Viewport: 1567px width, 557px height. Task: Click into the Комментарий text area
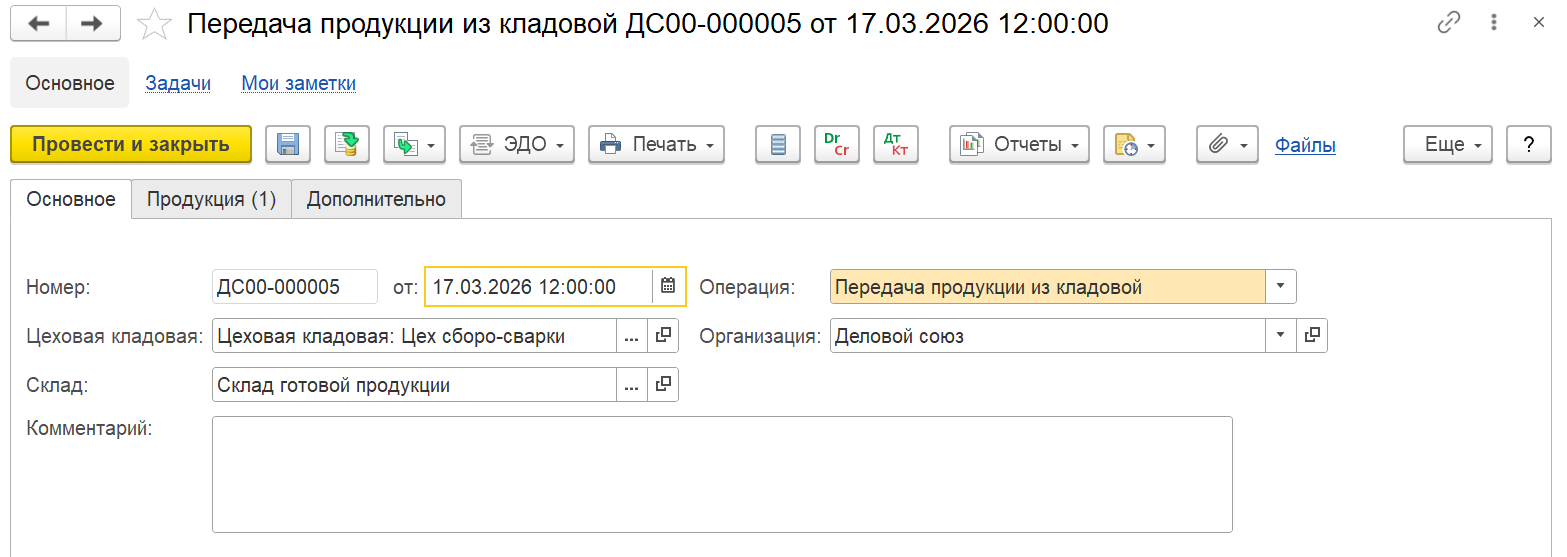click(722, 475)
